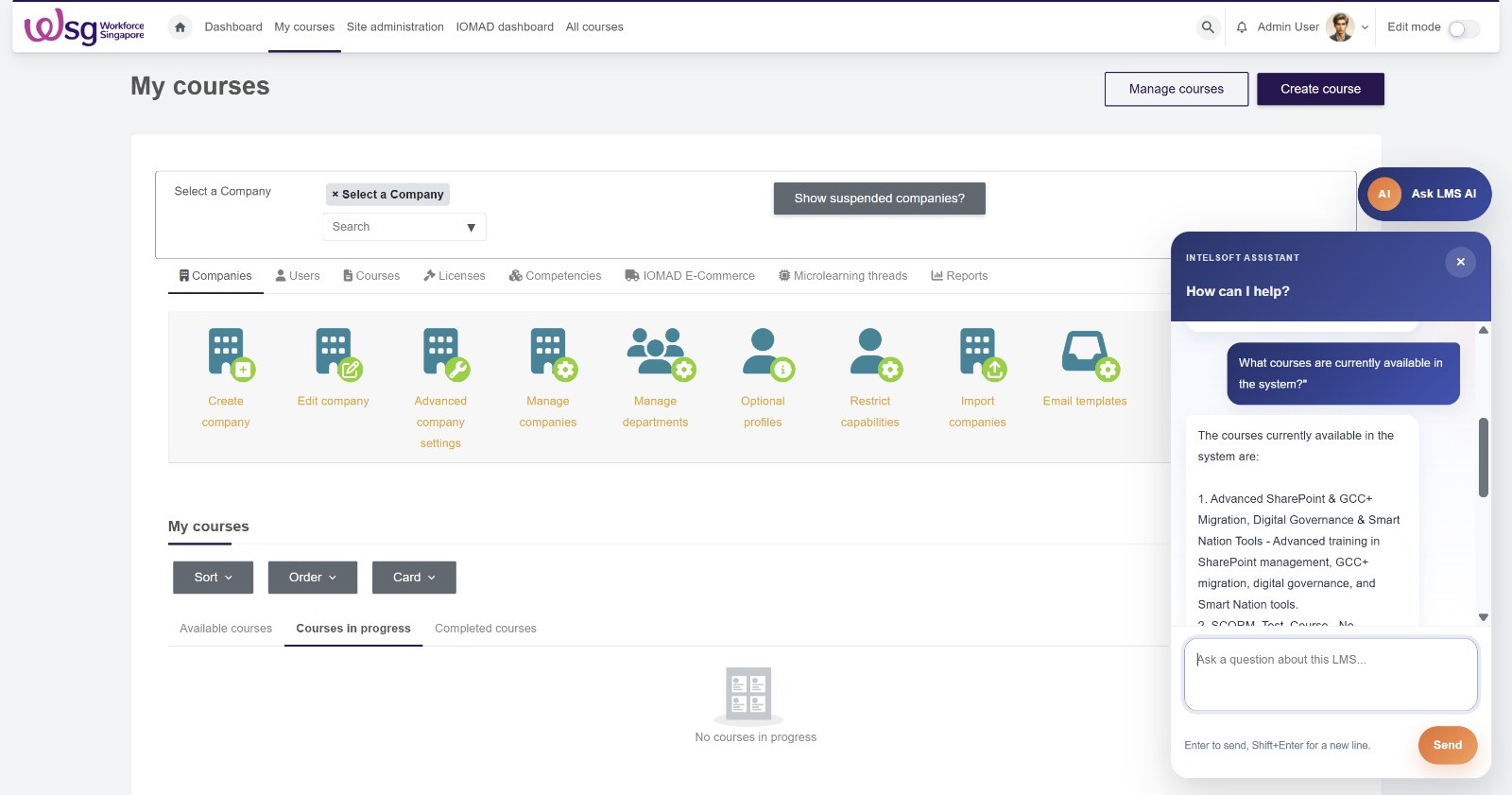This screenshot has width=1512, height=795.
Task: Click the Admin User avatar picture
Action: [1340, 27]
